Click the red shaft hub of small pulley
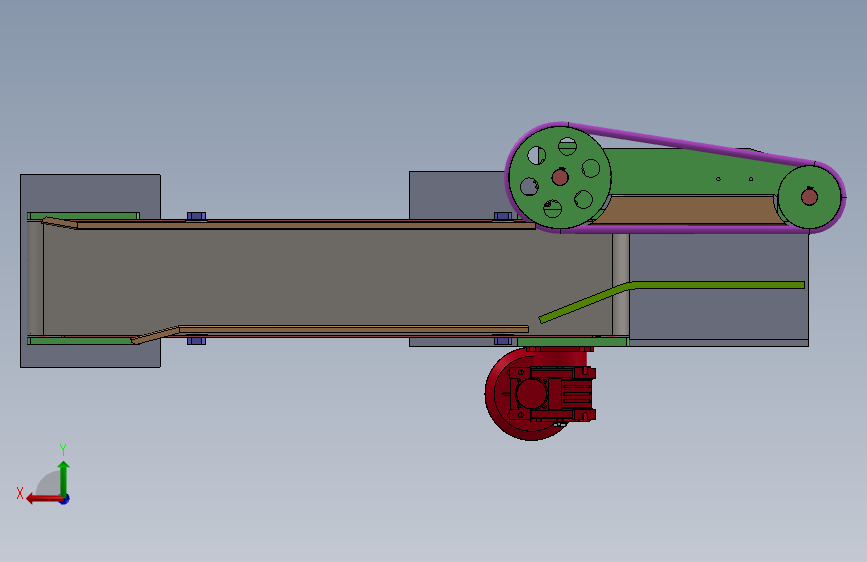The image size is (867, 562). [809, 197]
